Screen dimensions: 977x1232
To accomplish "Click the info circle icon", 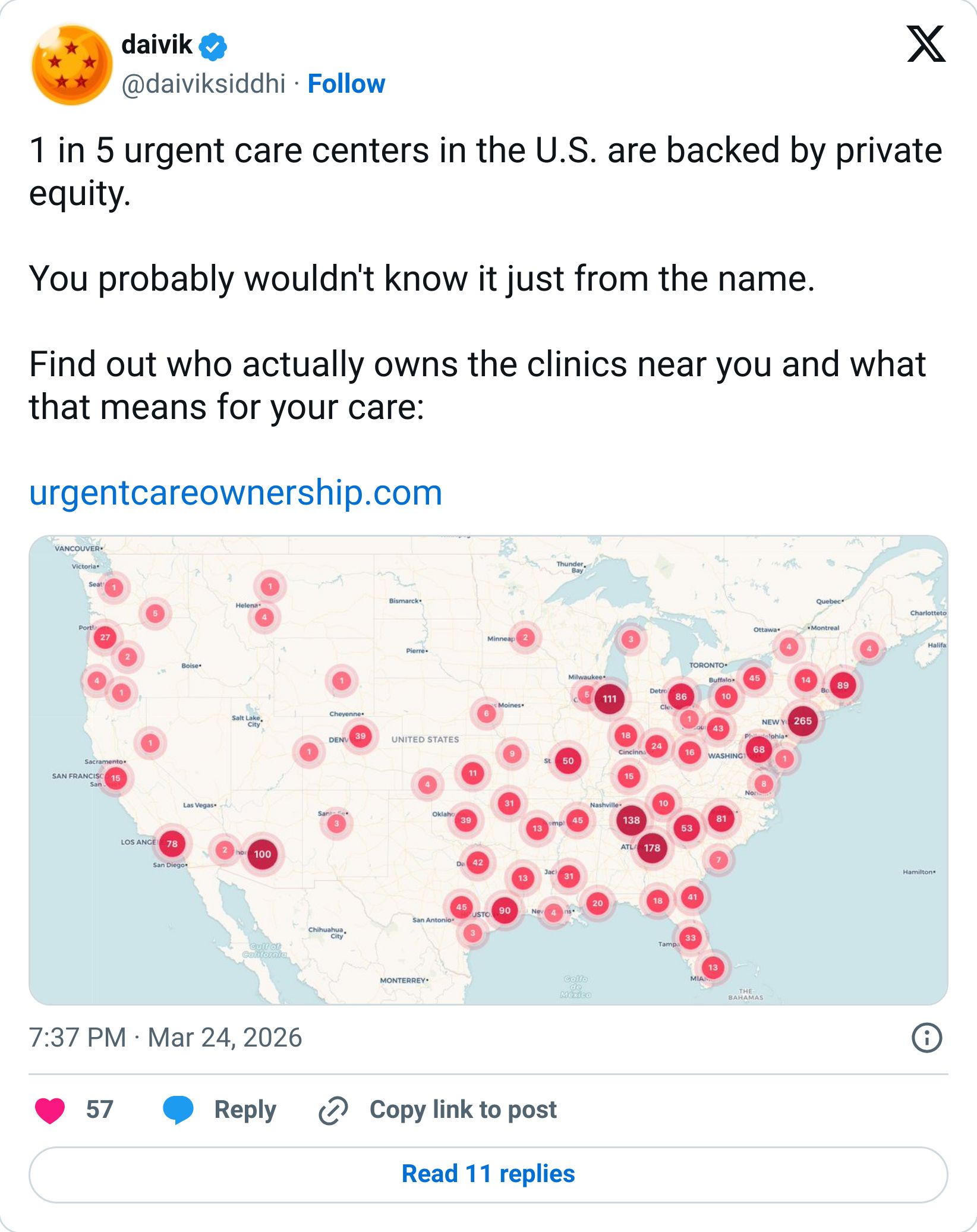I will [x=926, y=1038].
